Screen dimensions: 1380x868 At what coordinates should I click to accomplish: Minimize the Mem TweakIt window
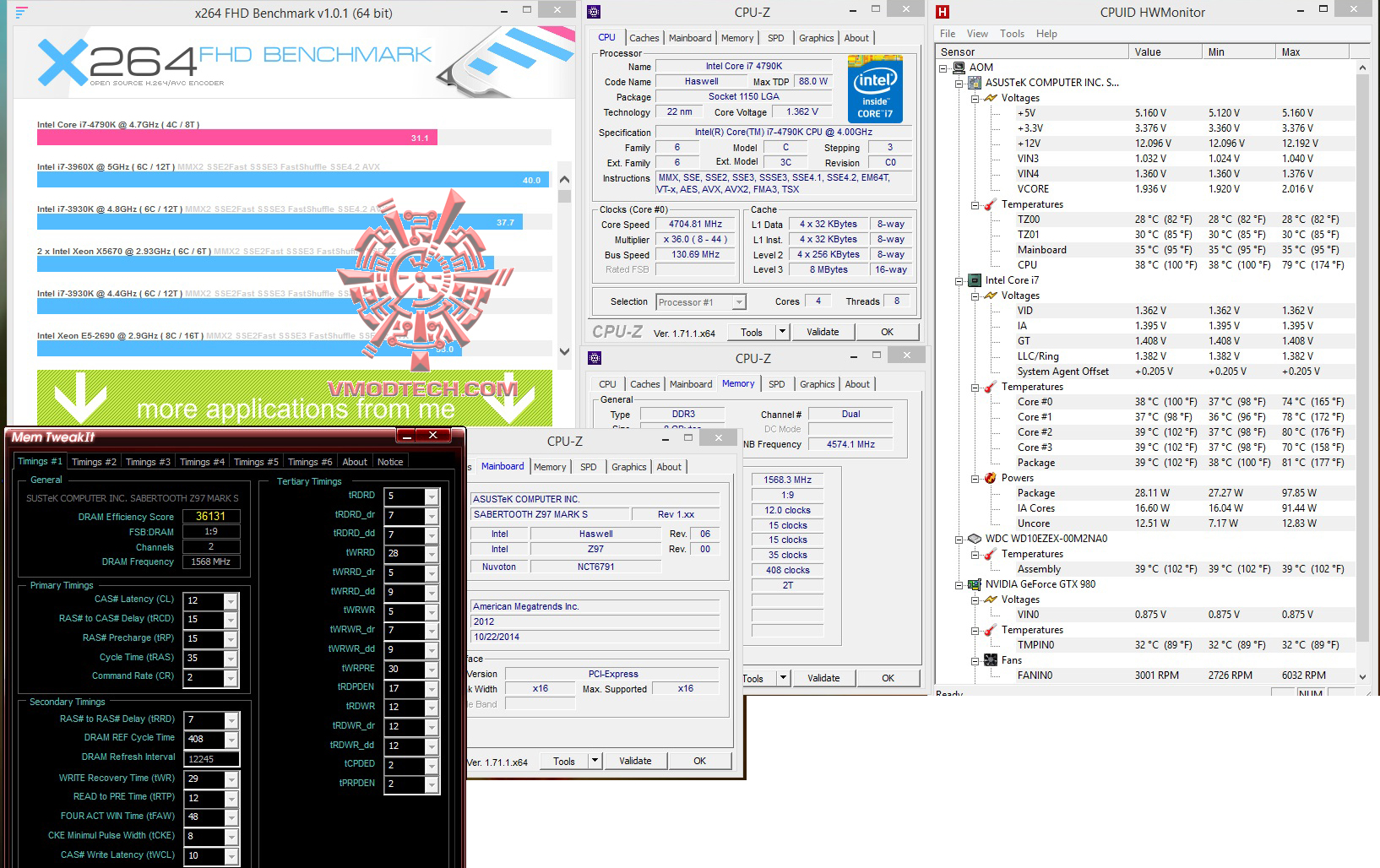pyautogui.click(x=407, y=436)
